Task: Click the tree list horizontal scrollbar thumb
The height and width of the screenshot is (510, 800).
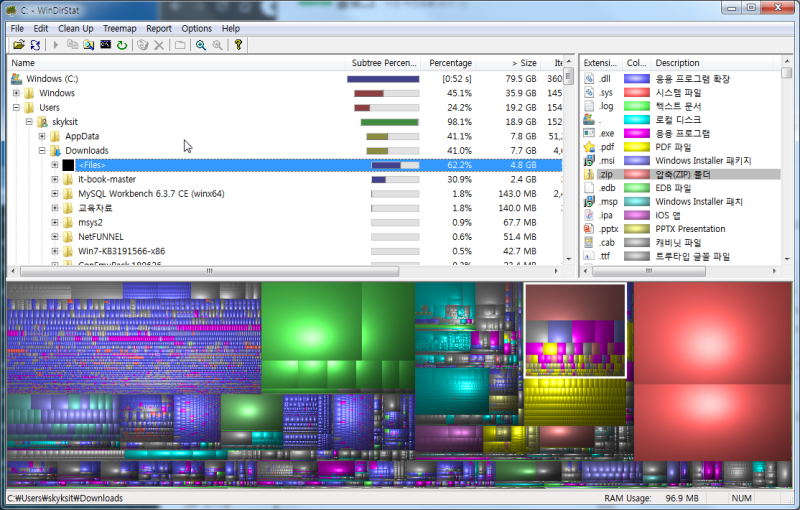Action: pyautogui.click(x=209, y=271)
